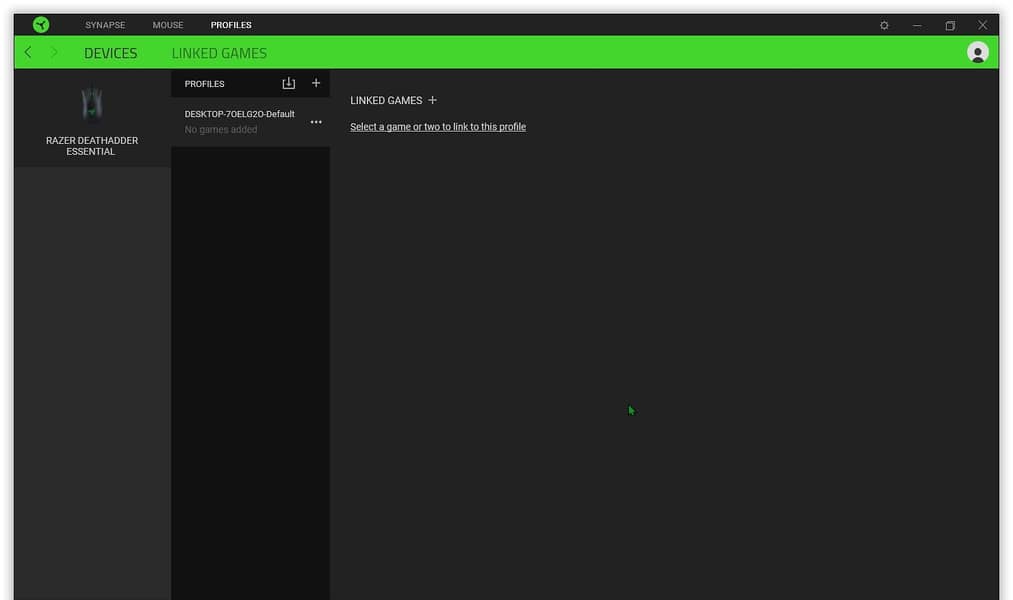Screen dimensions: 1013x600
Task: Add a linked game with plus icon
Action: [x=432, y=100]
